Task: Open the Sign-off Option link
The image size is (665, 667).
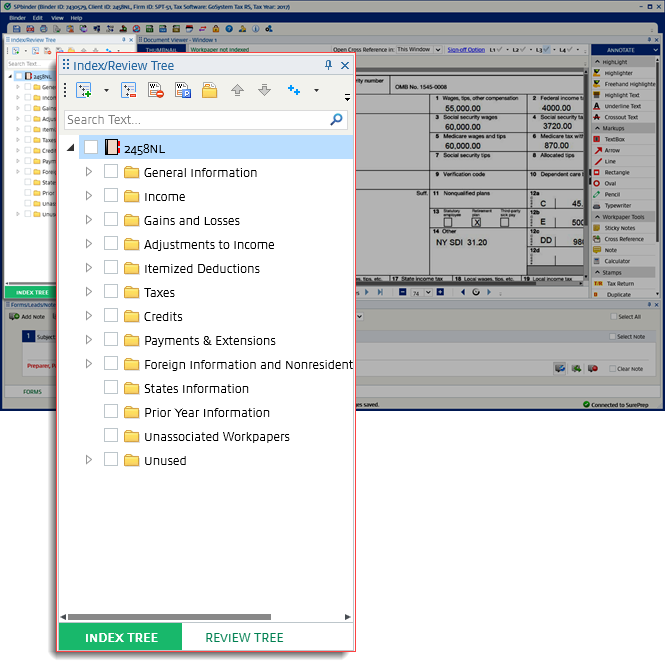Action: coord(466,49)
